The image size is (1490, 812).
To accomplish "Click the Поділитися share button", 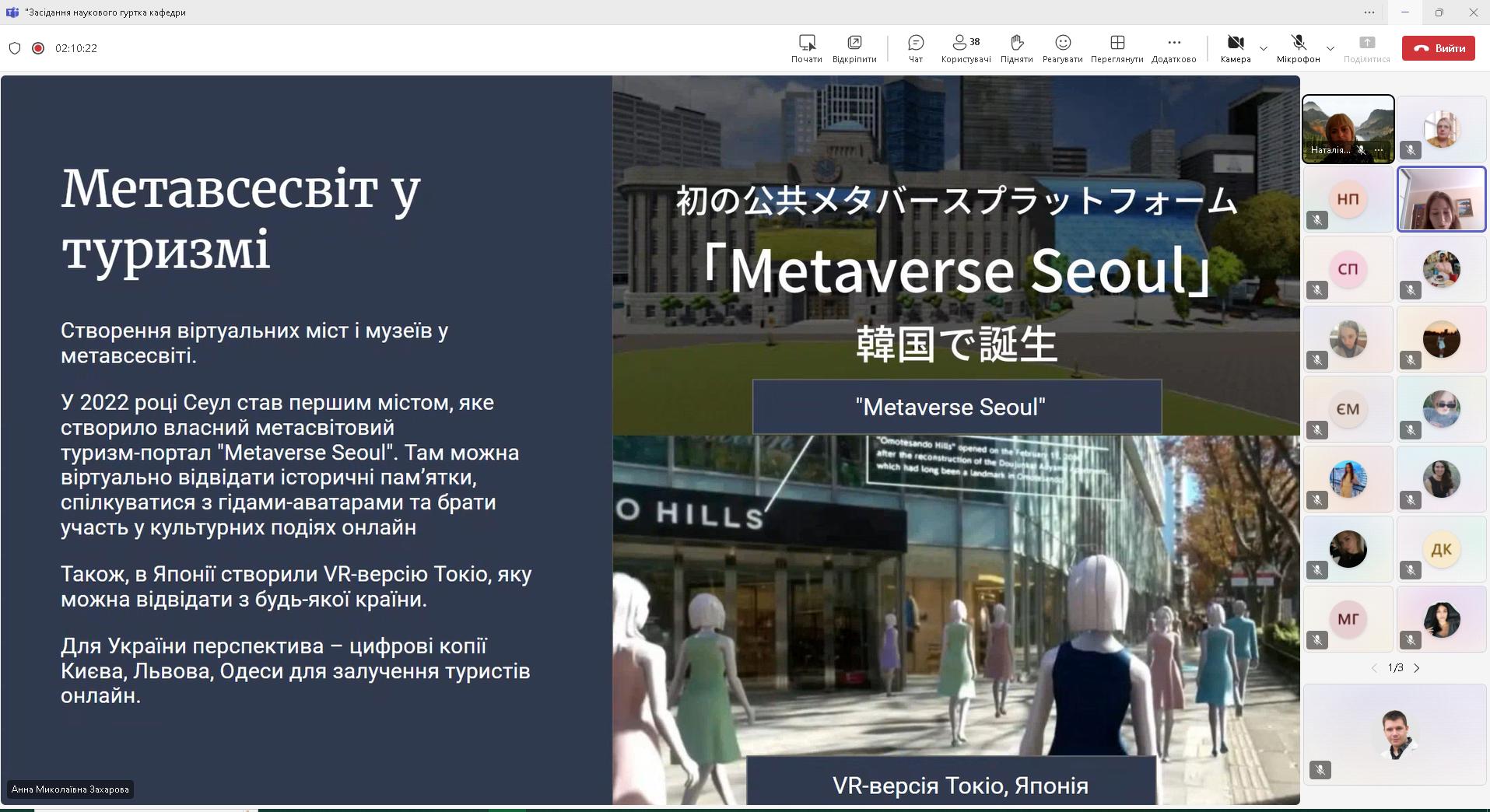I will 1367,48.
